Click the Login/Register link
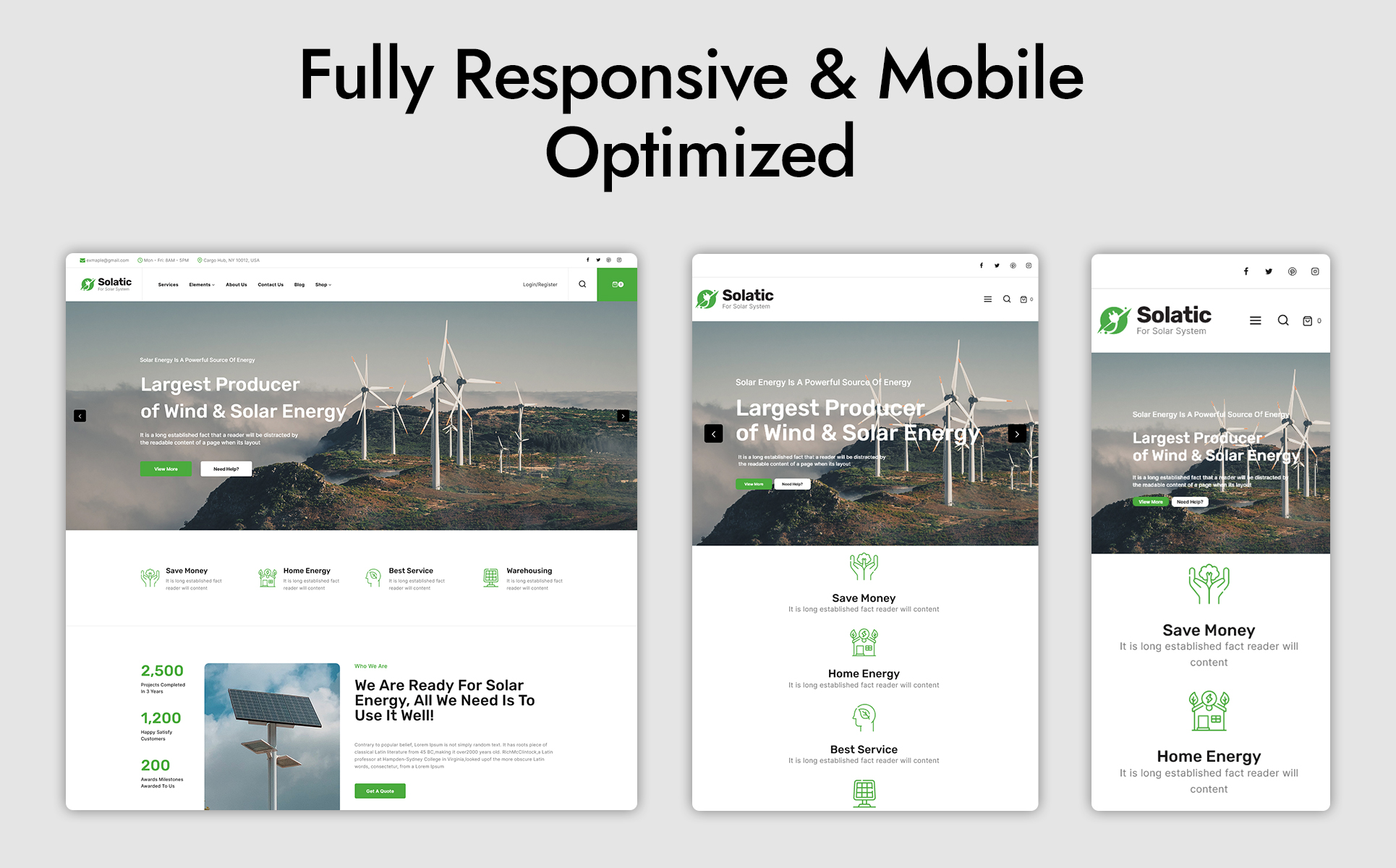 540,284
